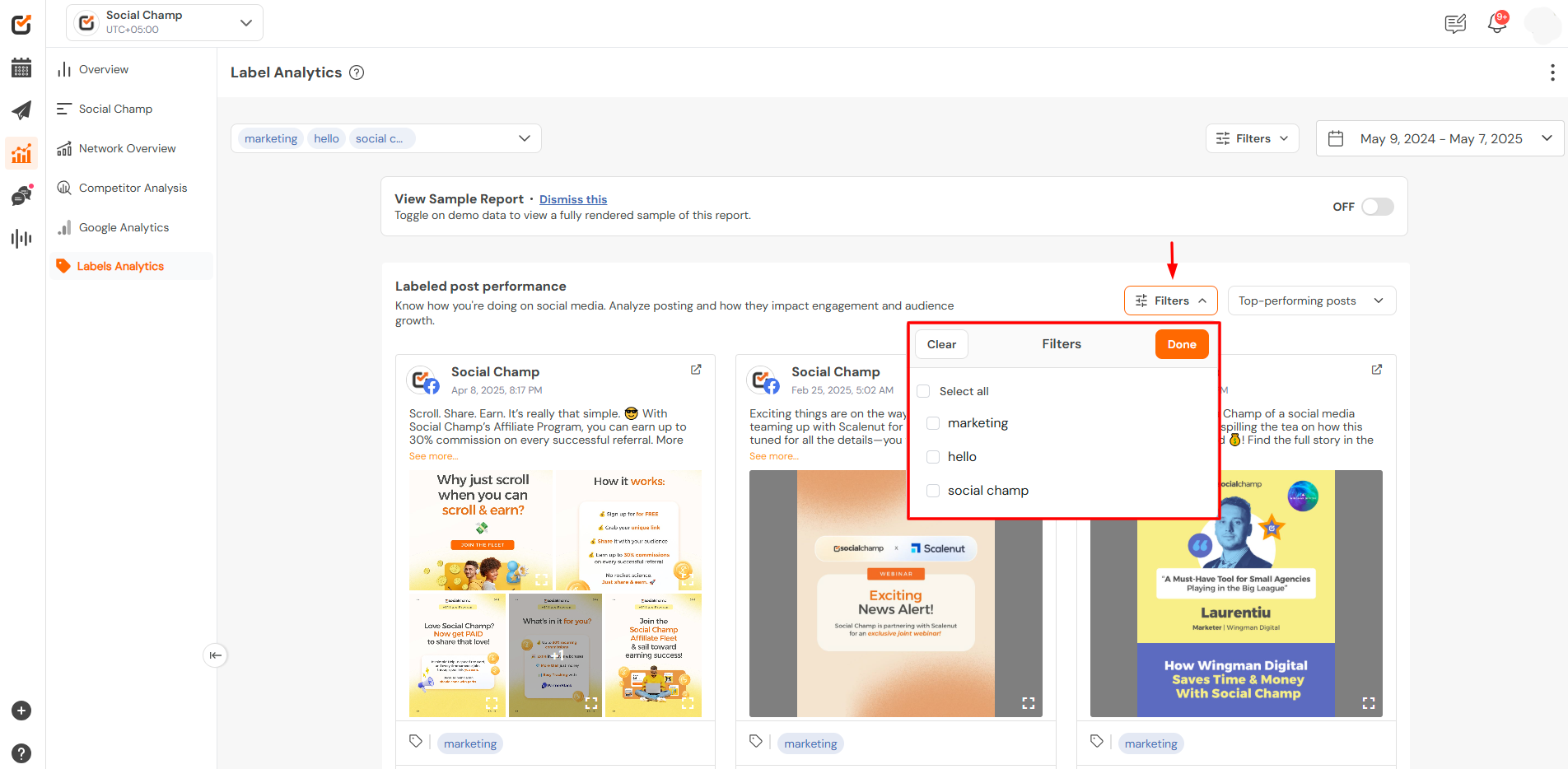Open the three-dot more options menu
The height and width of the screenshot is (769, 1568).
[x=1552, y=72]
